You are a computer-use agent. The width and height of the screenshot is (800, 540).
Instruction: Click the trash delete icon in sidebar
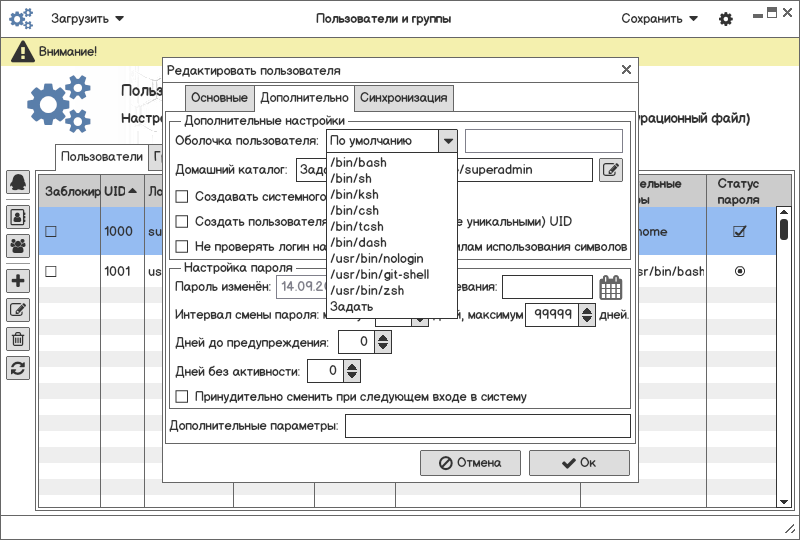tap(18, 339)
